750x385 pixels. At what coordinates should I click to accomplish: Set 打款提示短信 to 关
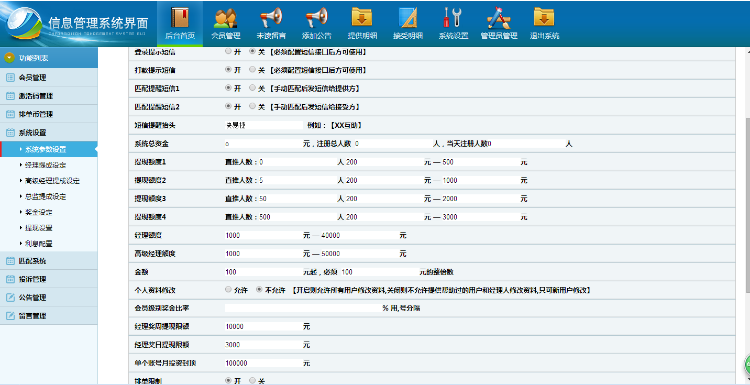(x=253, y=70)
